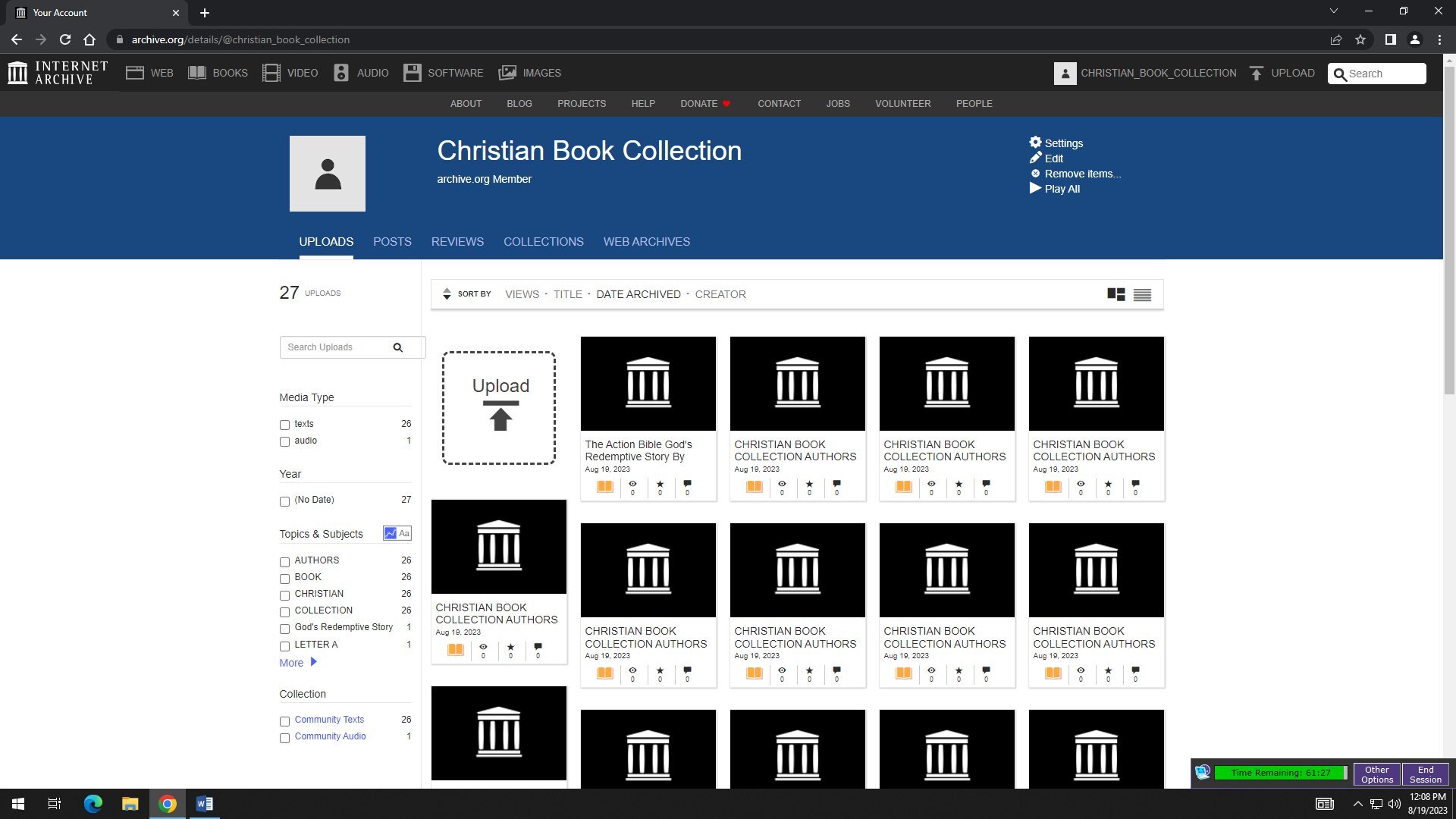Open The Action Bible item thumbnail
The height and width of the screenshot is (819, 1456).
(648, 384)
